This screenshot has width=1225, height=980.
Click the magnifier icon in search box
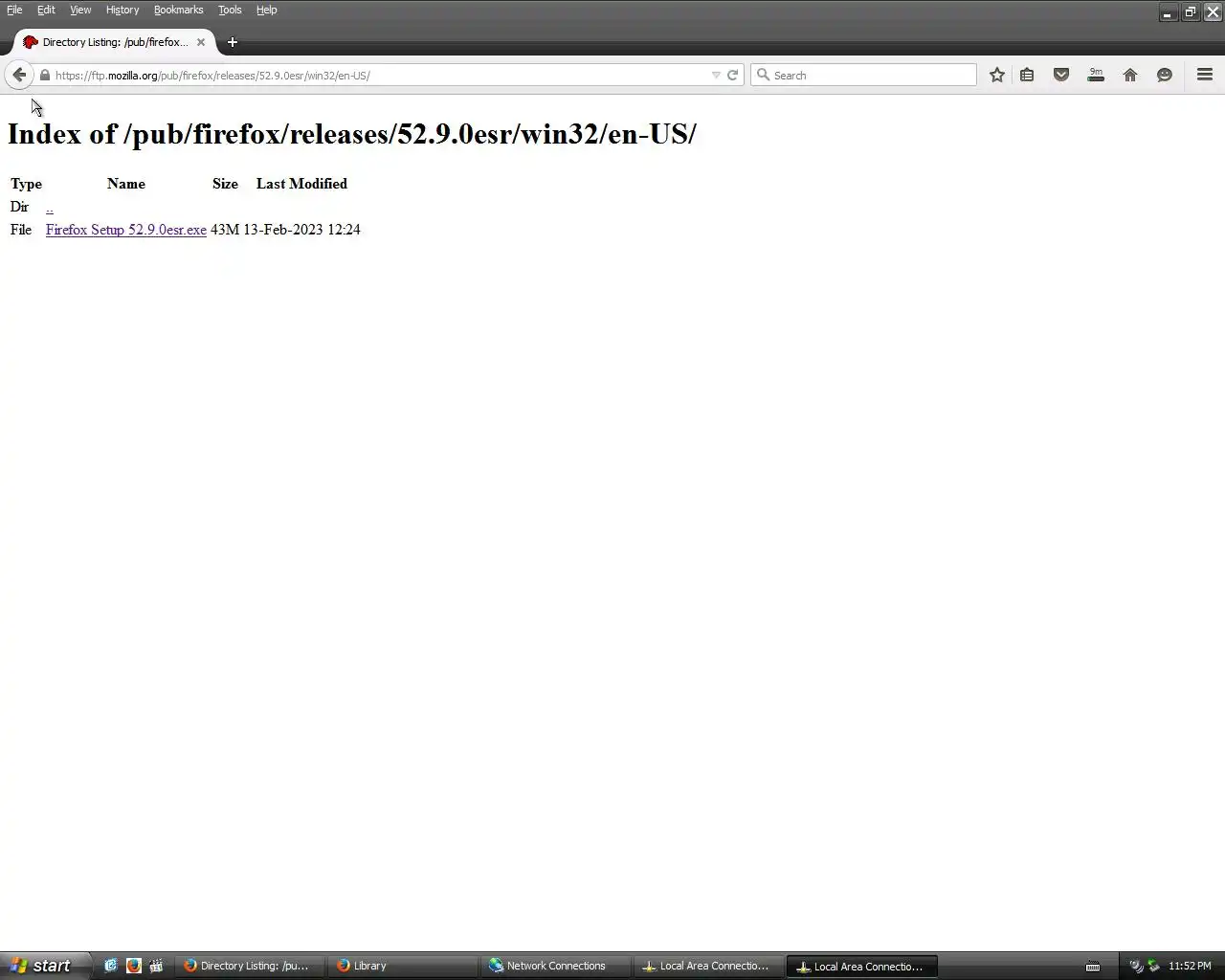pyautogui.click(x=763, y=75)
